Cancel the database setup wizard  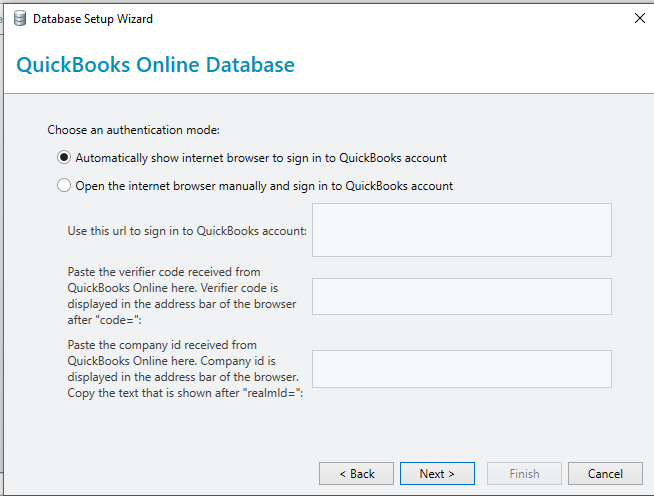click(605, 473)
